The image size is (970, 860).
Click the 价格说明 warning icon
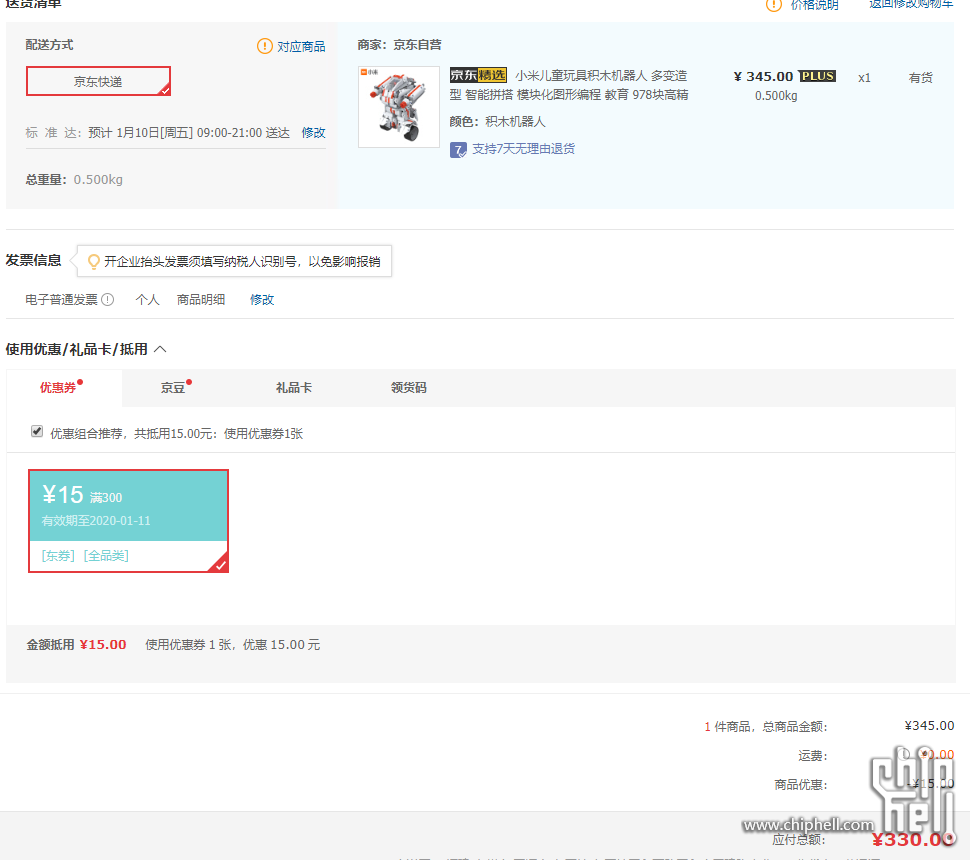click(x=773, y=6)
